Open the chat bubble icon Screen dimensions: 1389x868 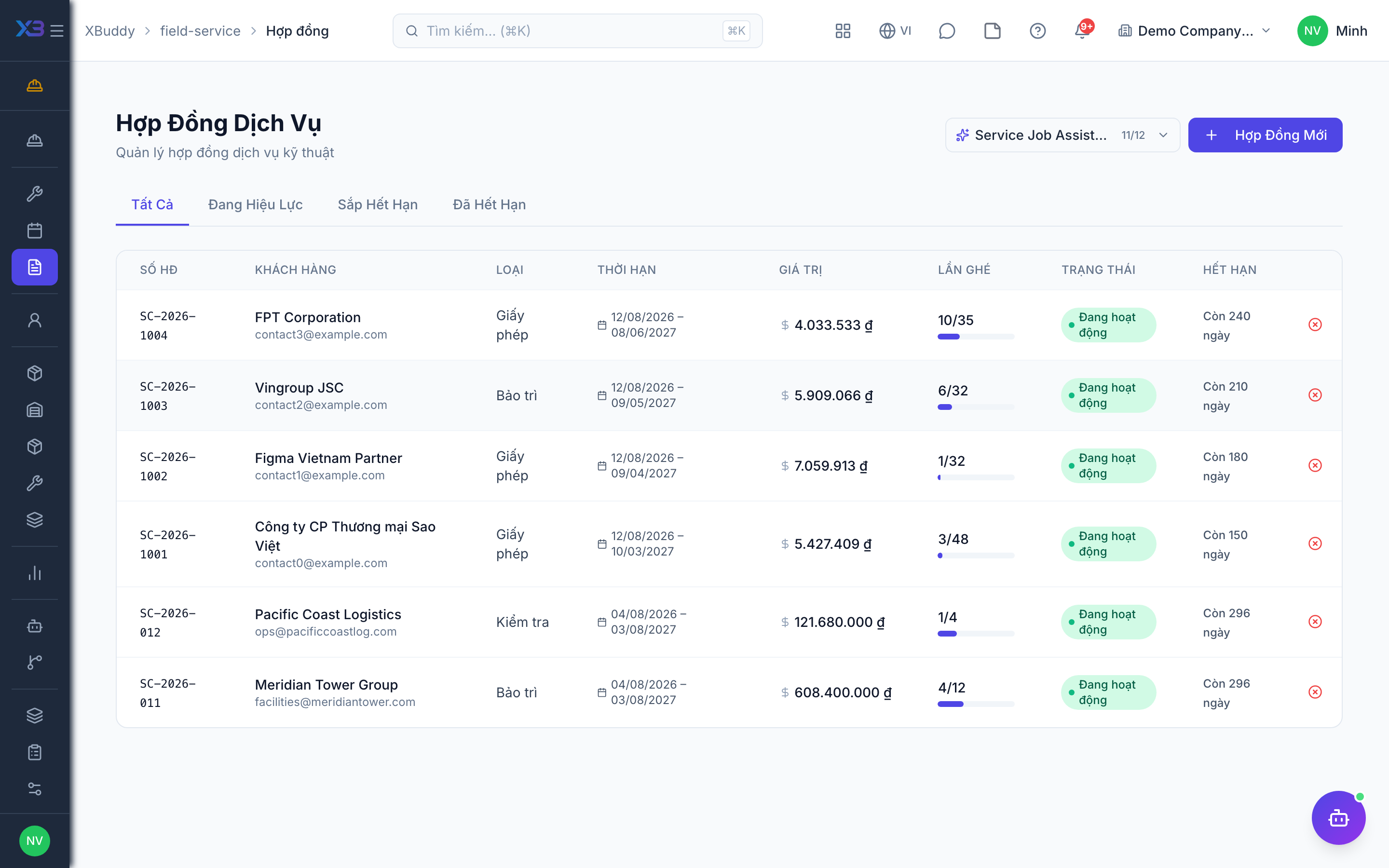coord(946,30)
